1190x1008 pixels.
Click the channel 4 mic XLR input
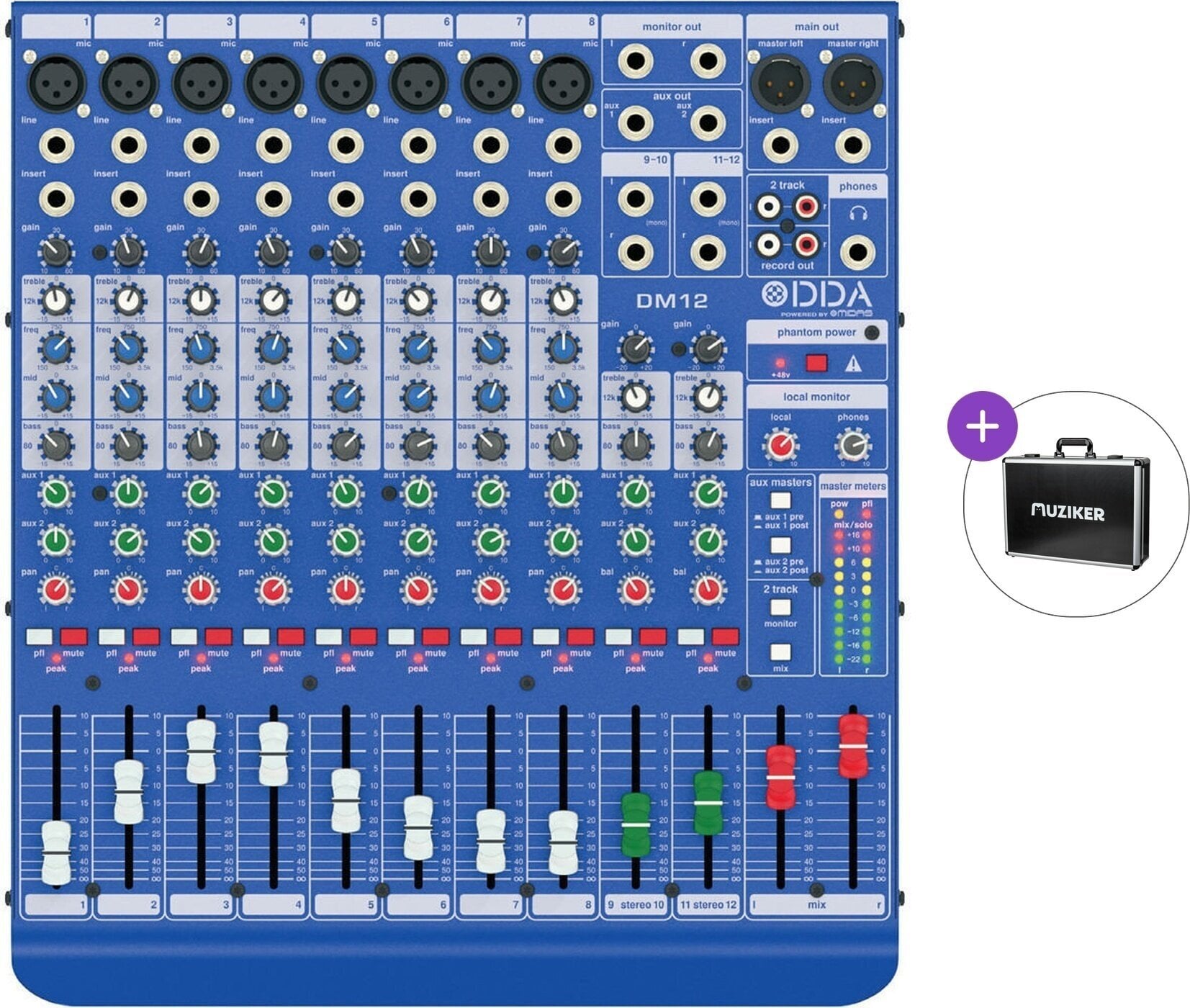click(x=274, y=83)
